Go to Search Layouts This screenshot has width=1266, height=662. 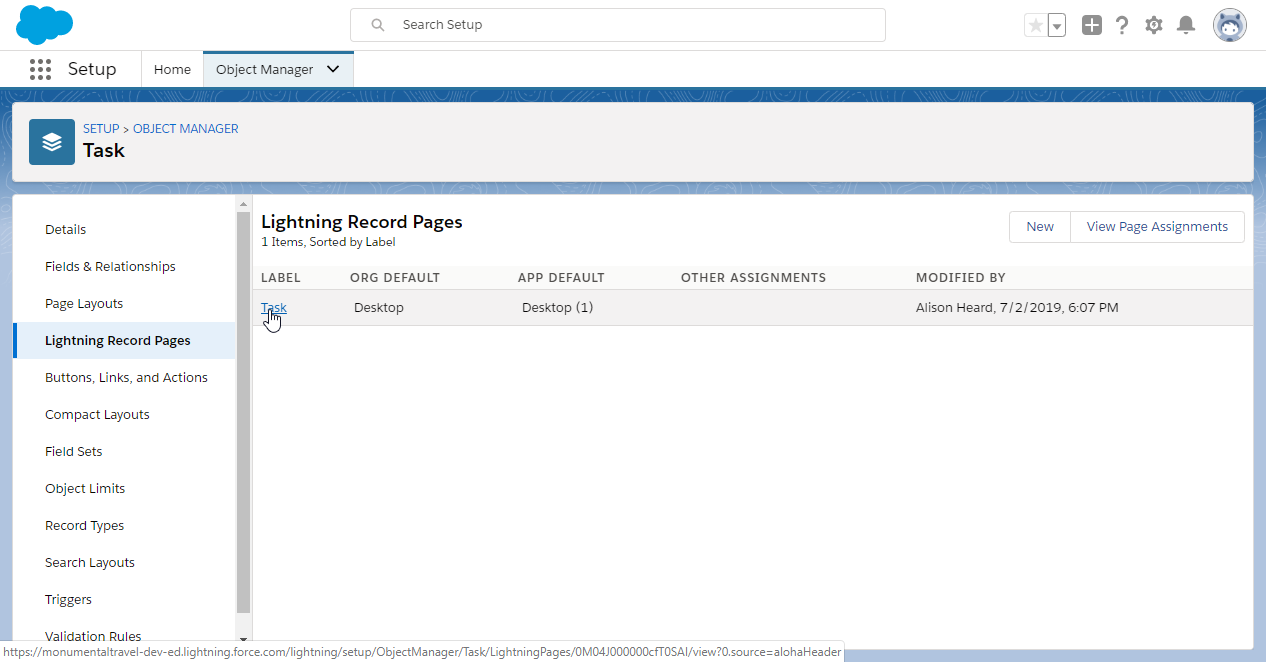[x=90, y=563]
